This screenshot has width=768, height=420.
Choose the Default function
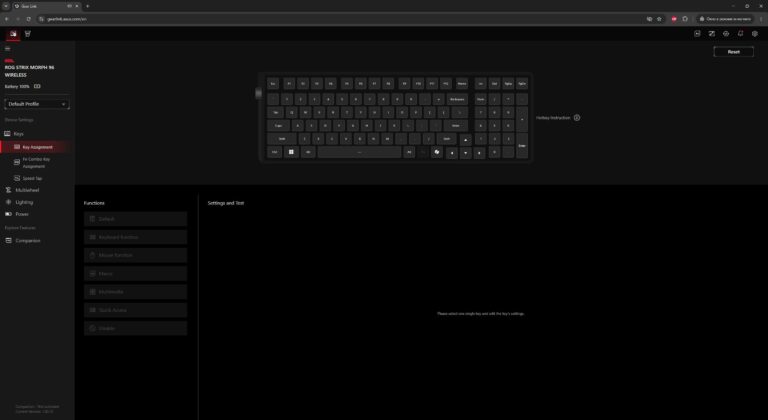pos(135,219)
